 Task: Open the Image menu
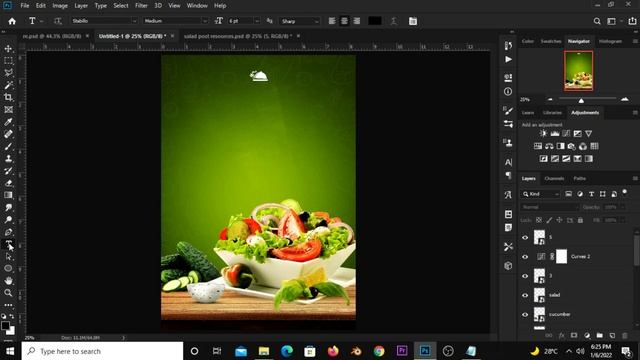tap(60, 6)
